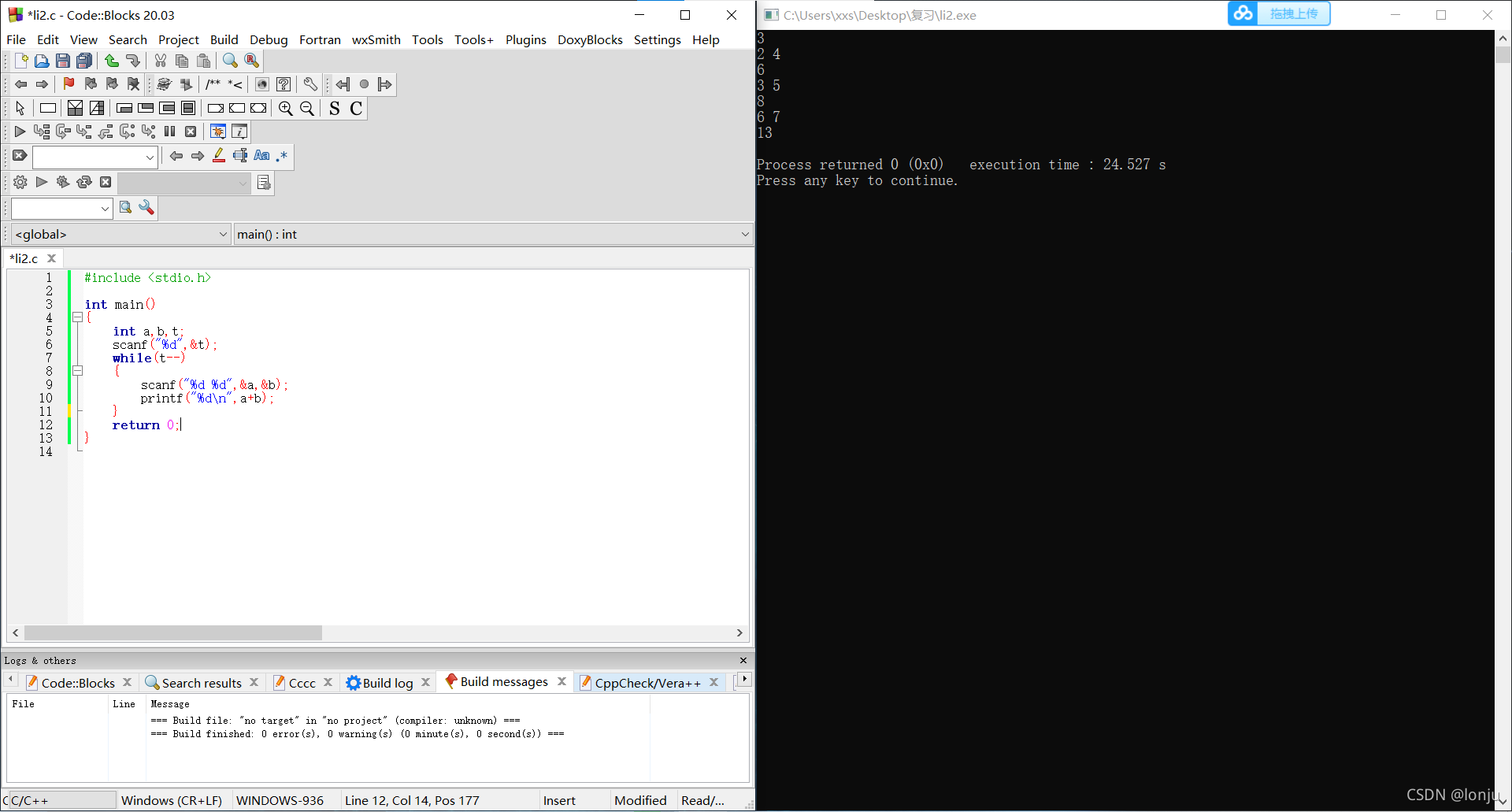Open the incremental search text dropdown

tap(150, 158)
